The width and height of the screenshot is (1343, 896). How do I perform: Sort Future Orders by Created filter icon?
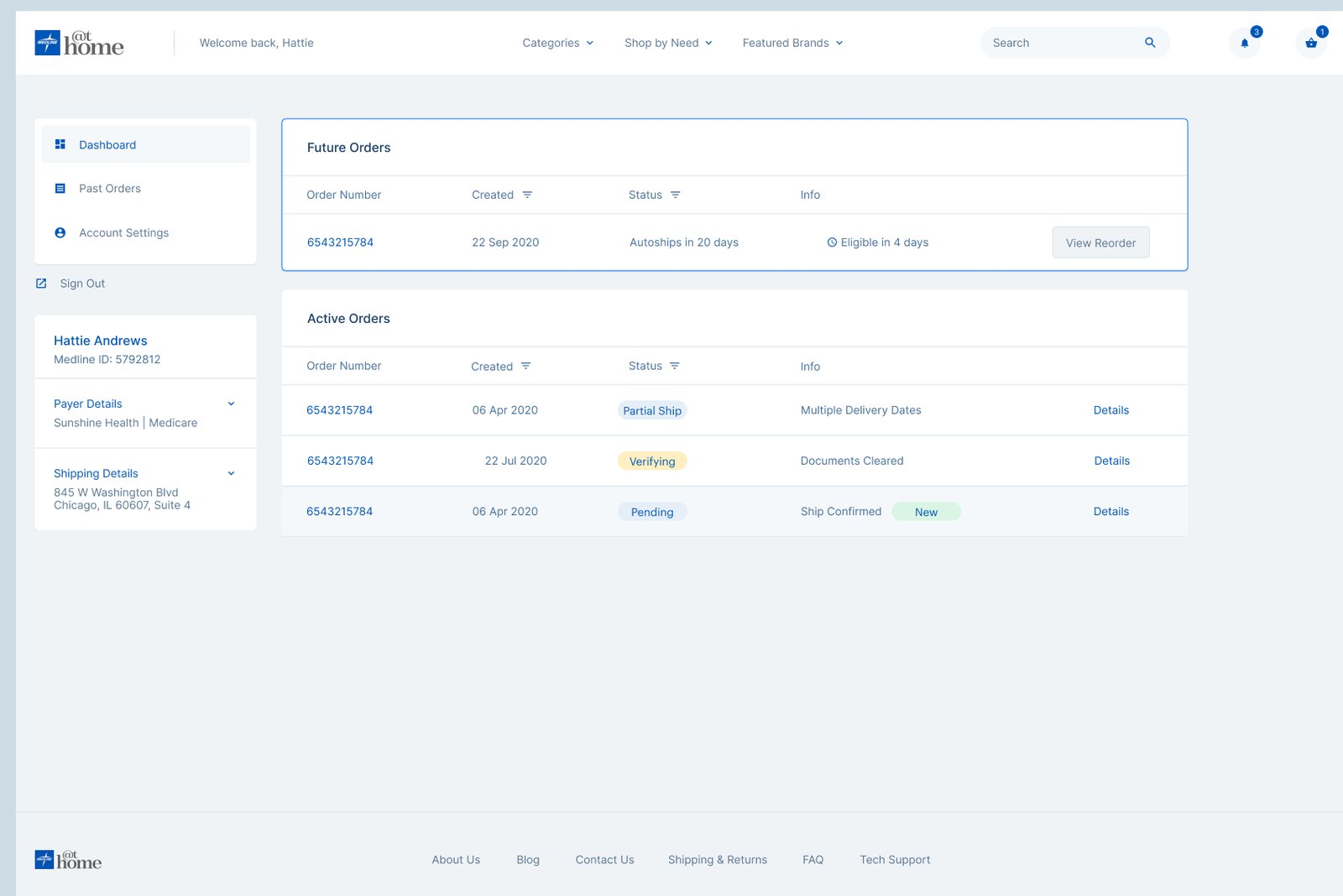point(527,195)
